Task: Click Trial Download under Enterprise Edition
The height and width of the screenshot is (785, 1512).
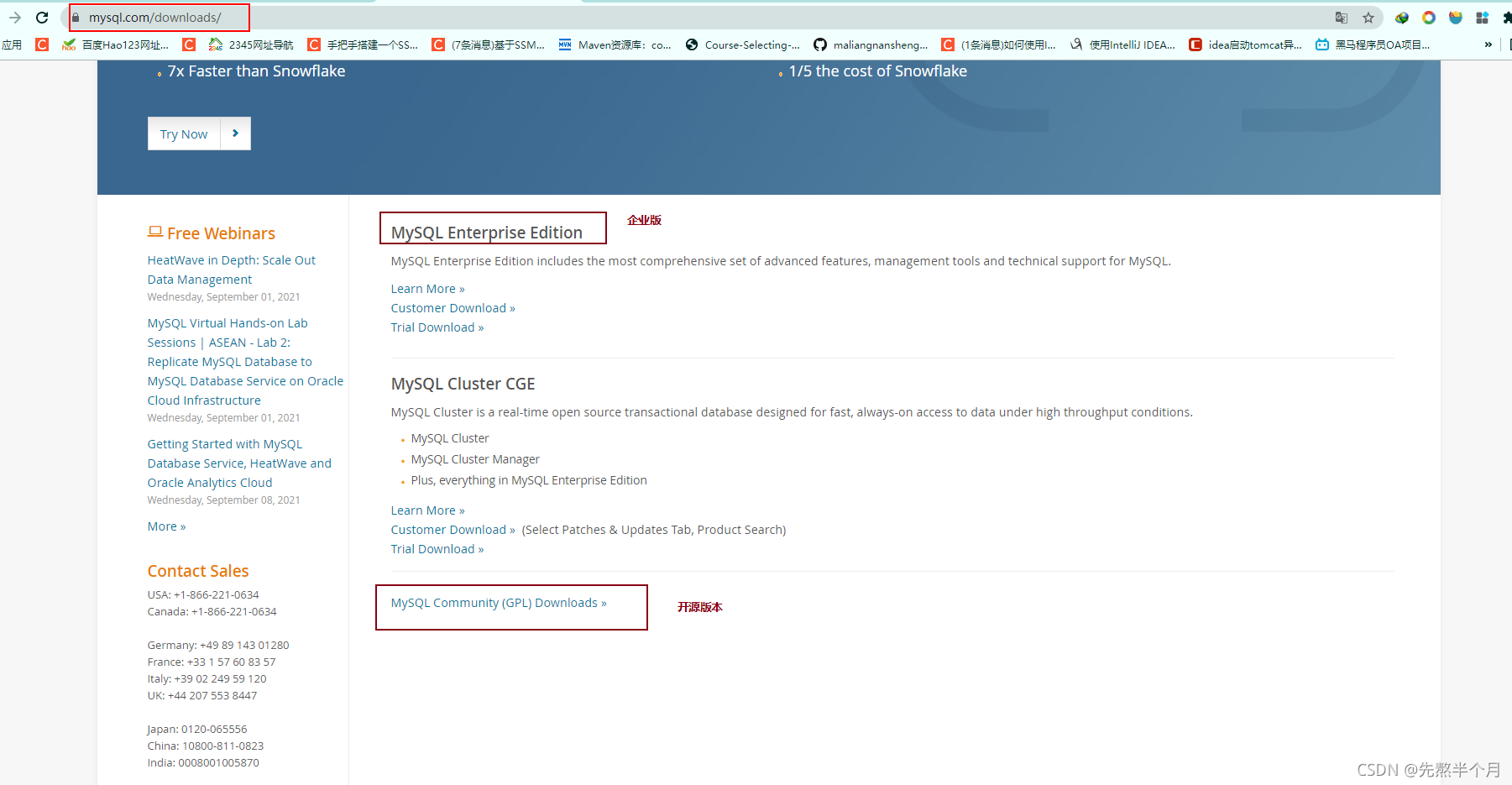Action: tap(437, 327)
